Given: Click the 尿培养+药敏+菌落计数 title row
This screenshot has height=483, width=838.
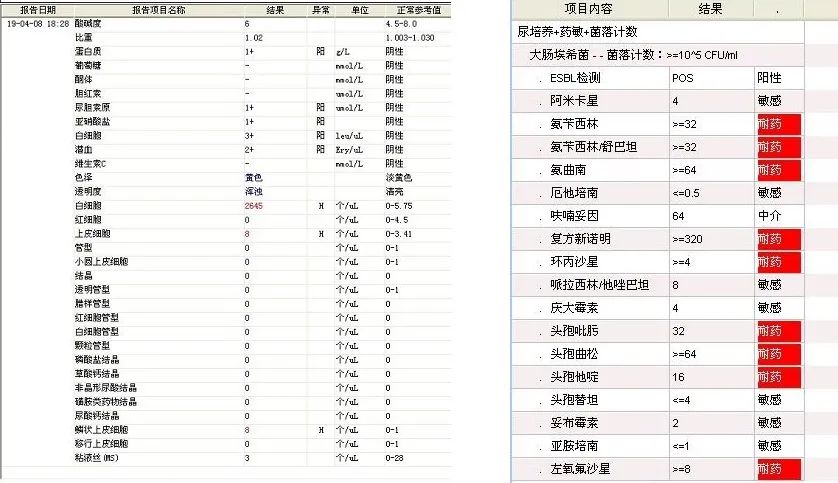Looking at the screenshot, I should (x=657, y=32).
